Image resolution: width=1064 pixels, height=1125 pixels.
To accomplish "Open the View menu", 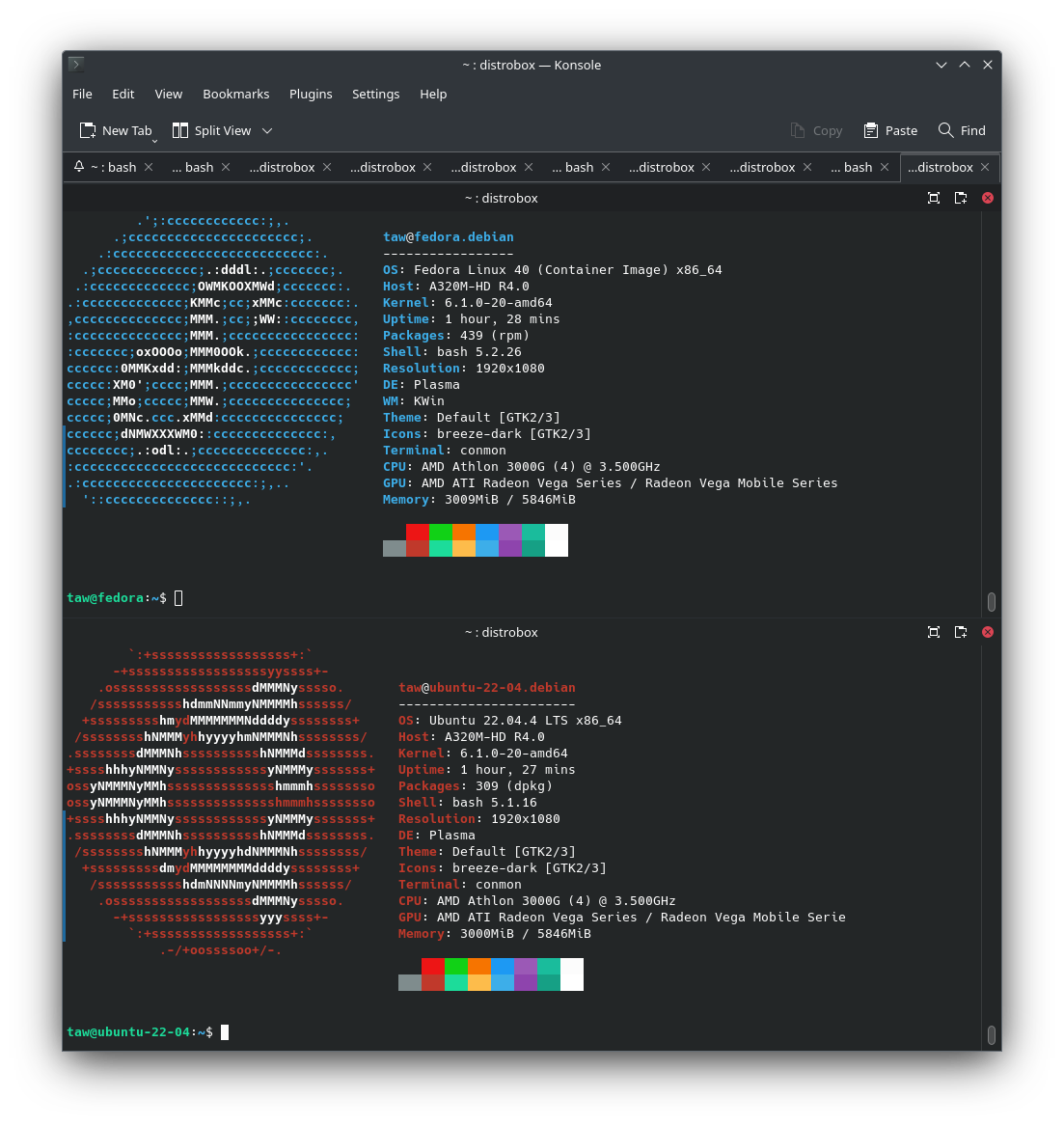I will [169, 94].
